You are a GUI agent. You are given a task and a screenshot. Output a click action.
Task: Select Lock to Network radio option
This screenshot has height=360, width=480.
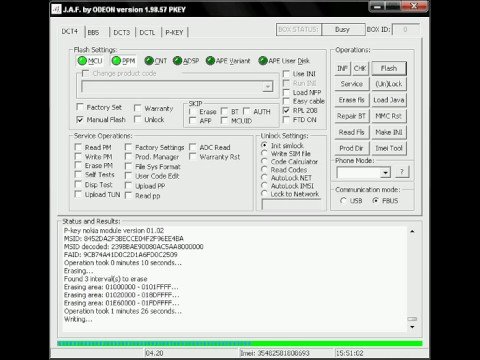tap(264, 194)
